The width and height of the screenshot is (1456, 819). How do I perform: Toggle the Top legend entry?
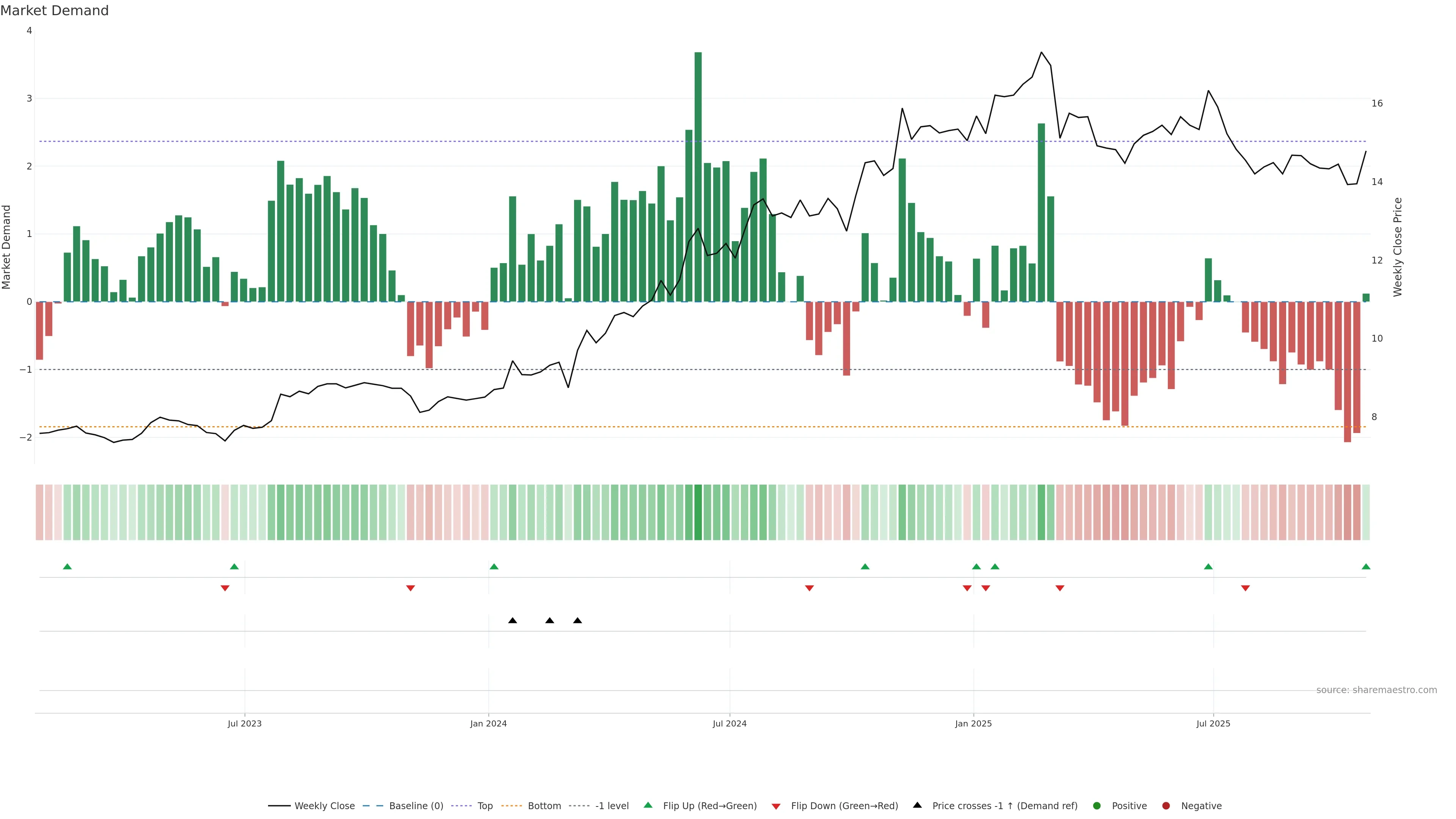485,805
